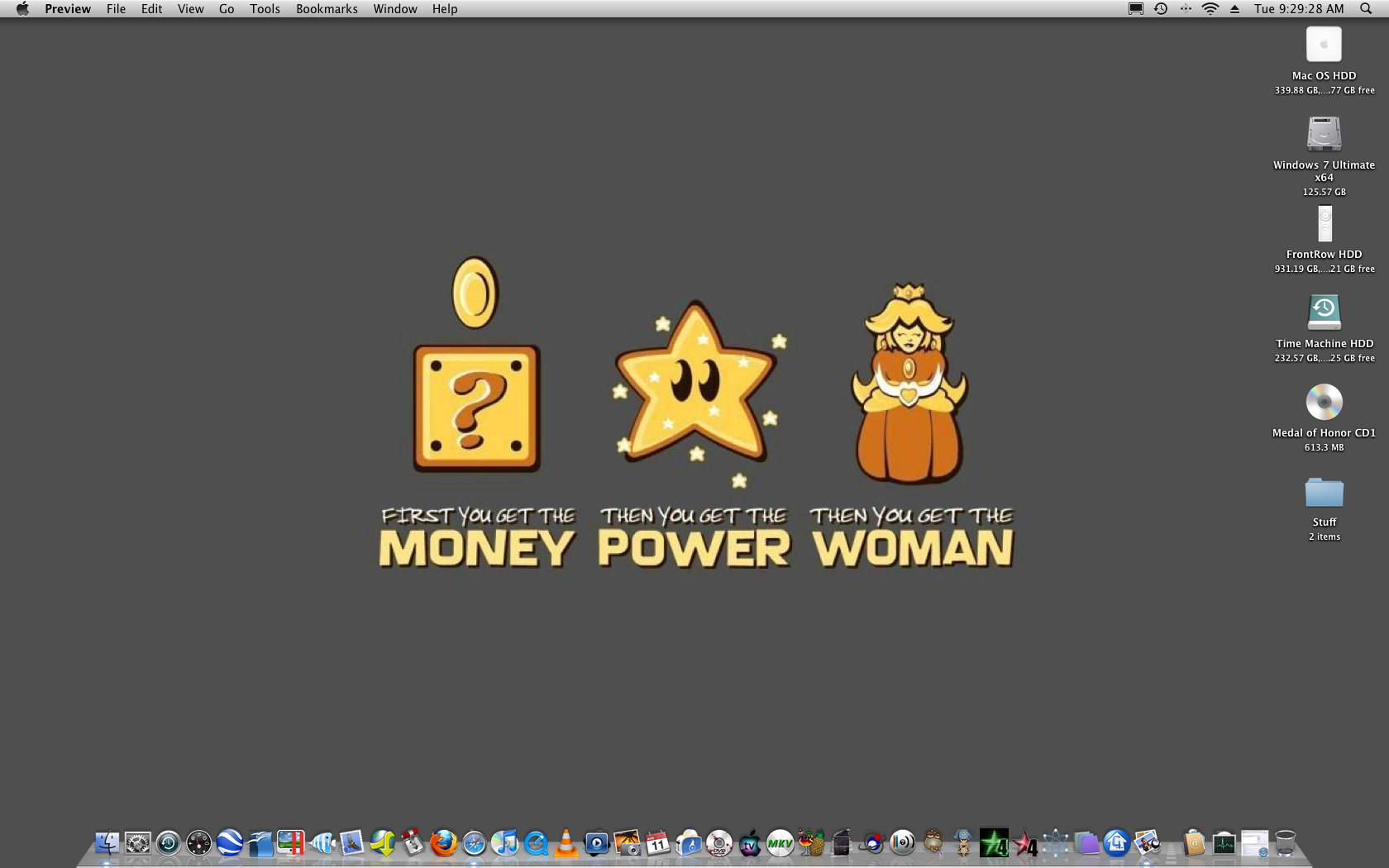The width and height of the screenshot is (1389, 868).
Task: Open the Go menu
Action: tap(227, 9)
